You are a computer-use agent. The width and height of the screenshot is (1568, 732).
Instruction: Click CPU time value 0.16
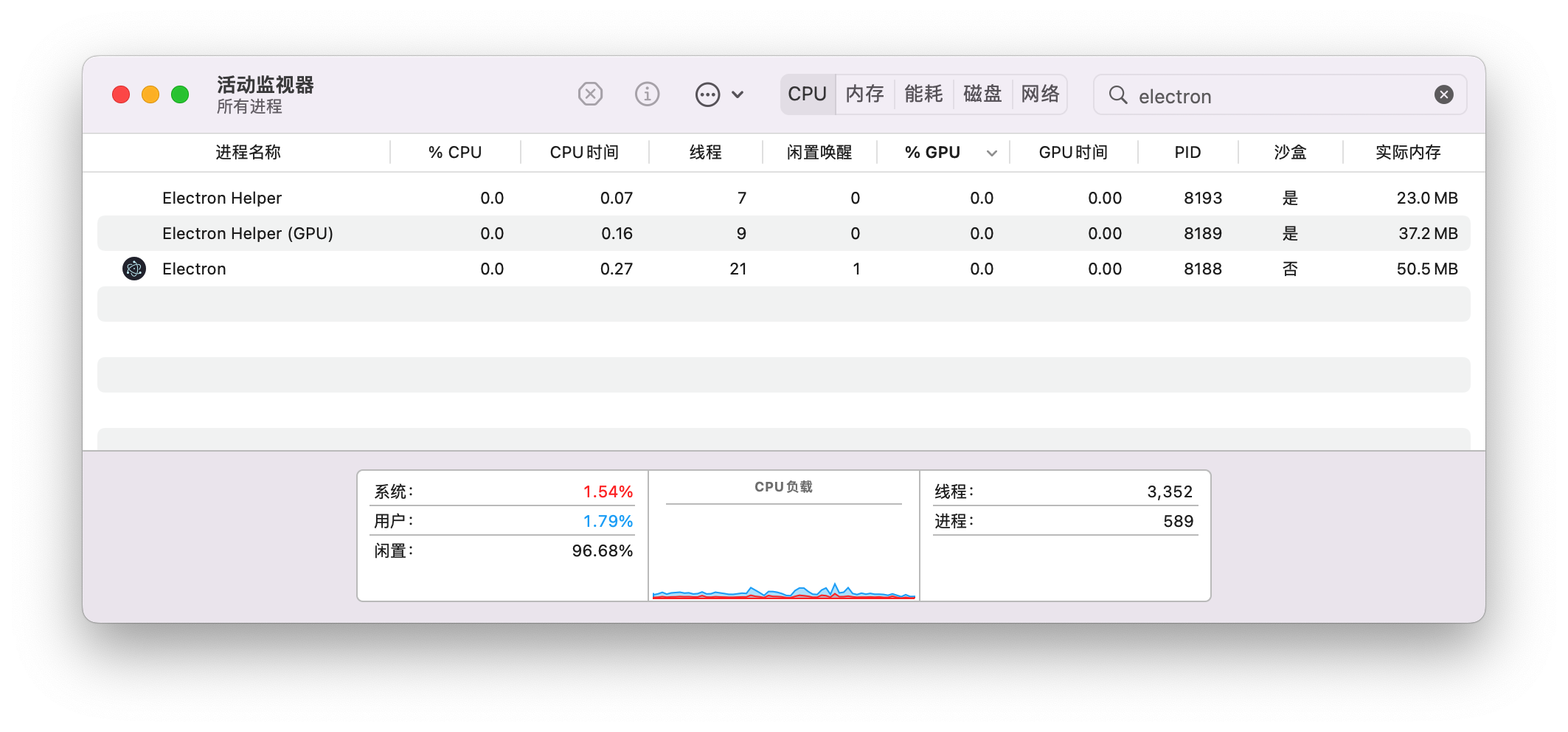[x=617, y=233]
